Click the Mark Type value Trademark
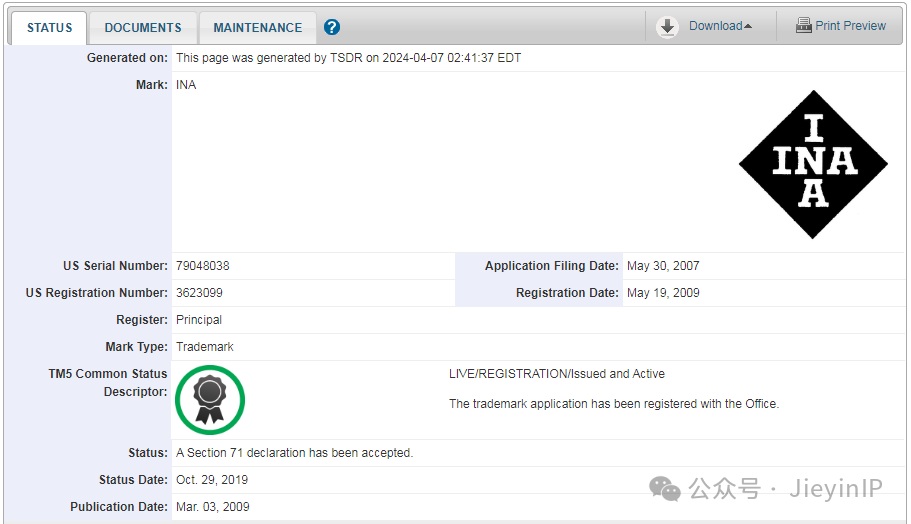The width and height of the screenshot is (911, 524). (205, 347)
